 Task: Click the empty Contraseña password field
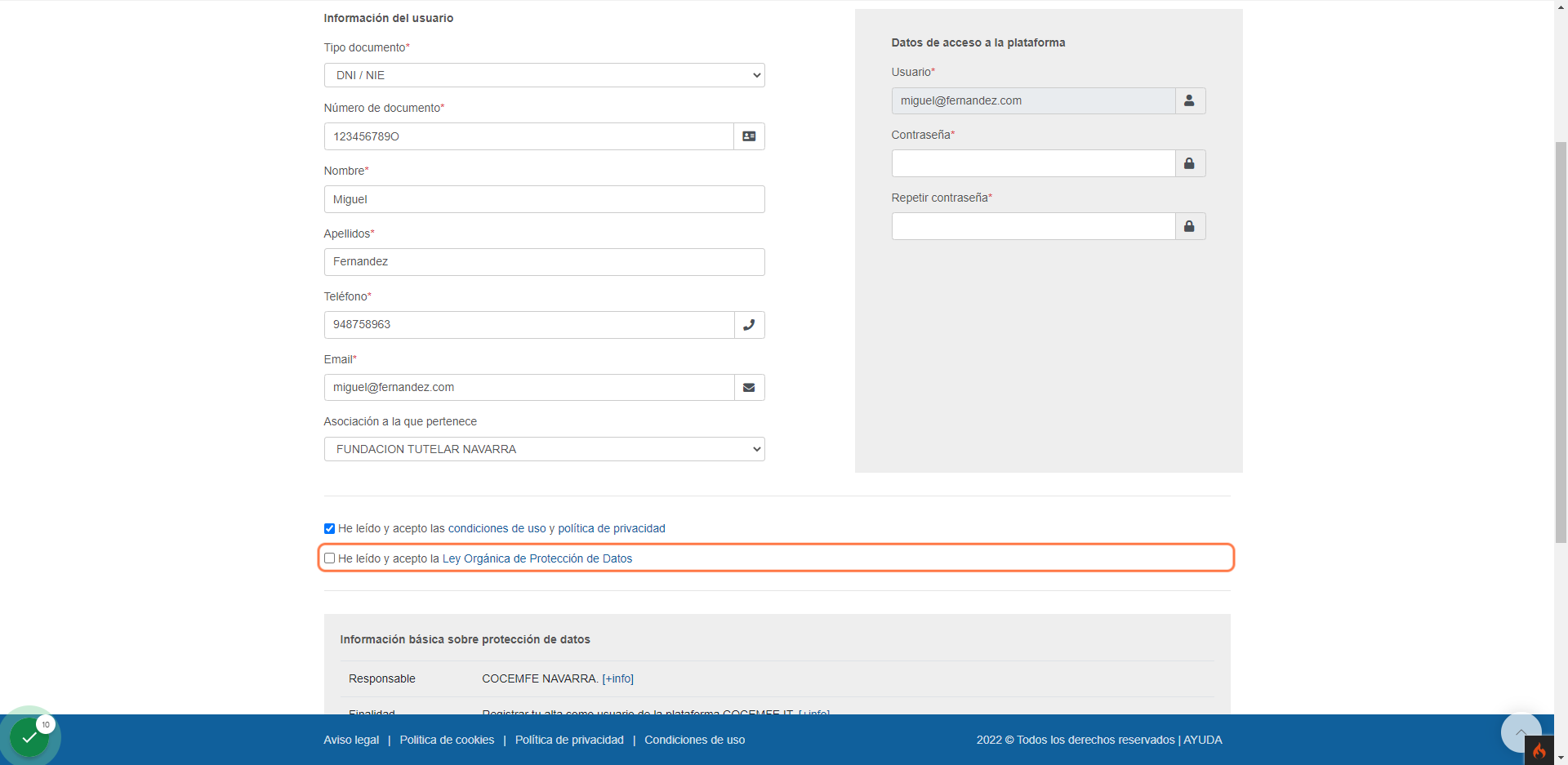[1033, 163]
